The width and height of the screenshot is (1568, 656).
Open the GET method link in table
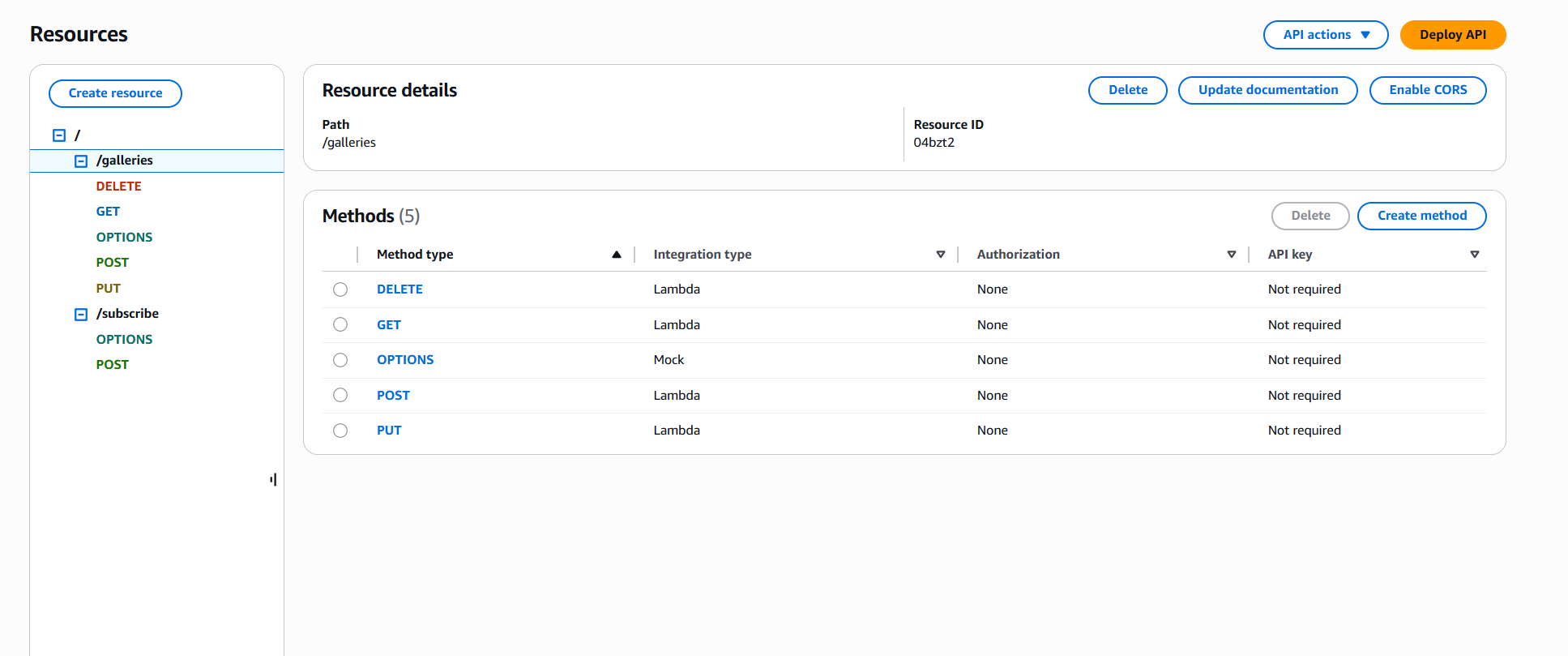click(389, 325)
